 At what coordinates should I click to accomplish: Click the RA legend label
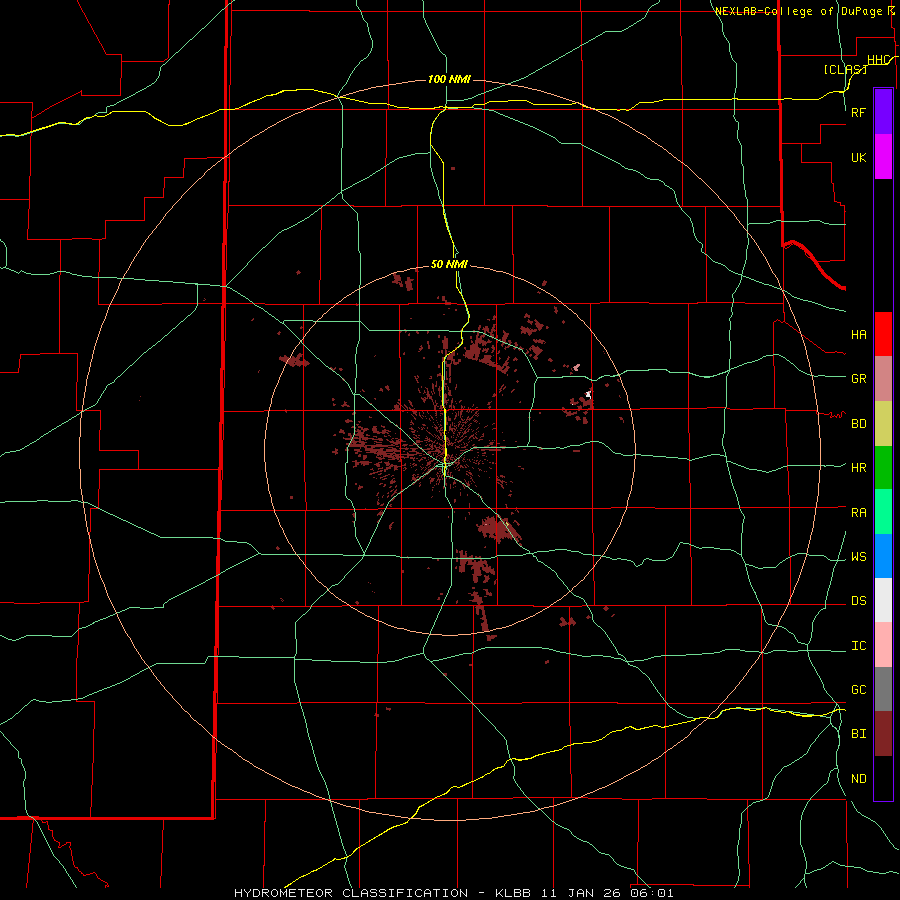click(859, 513)
